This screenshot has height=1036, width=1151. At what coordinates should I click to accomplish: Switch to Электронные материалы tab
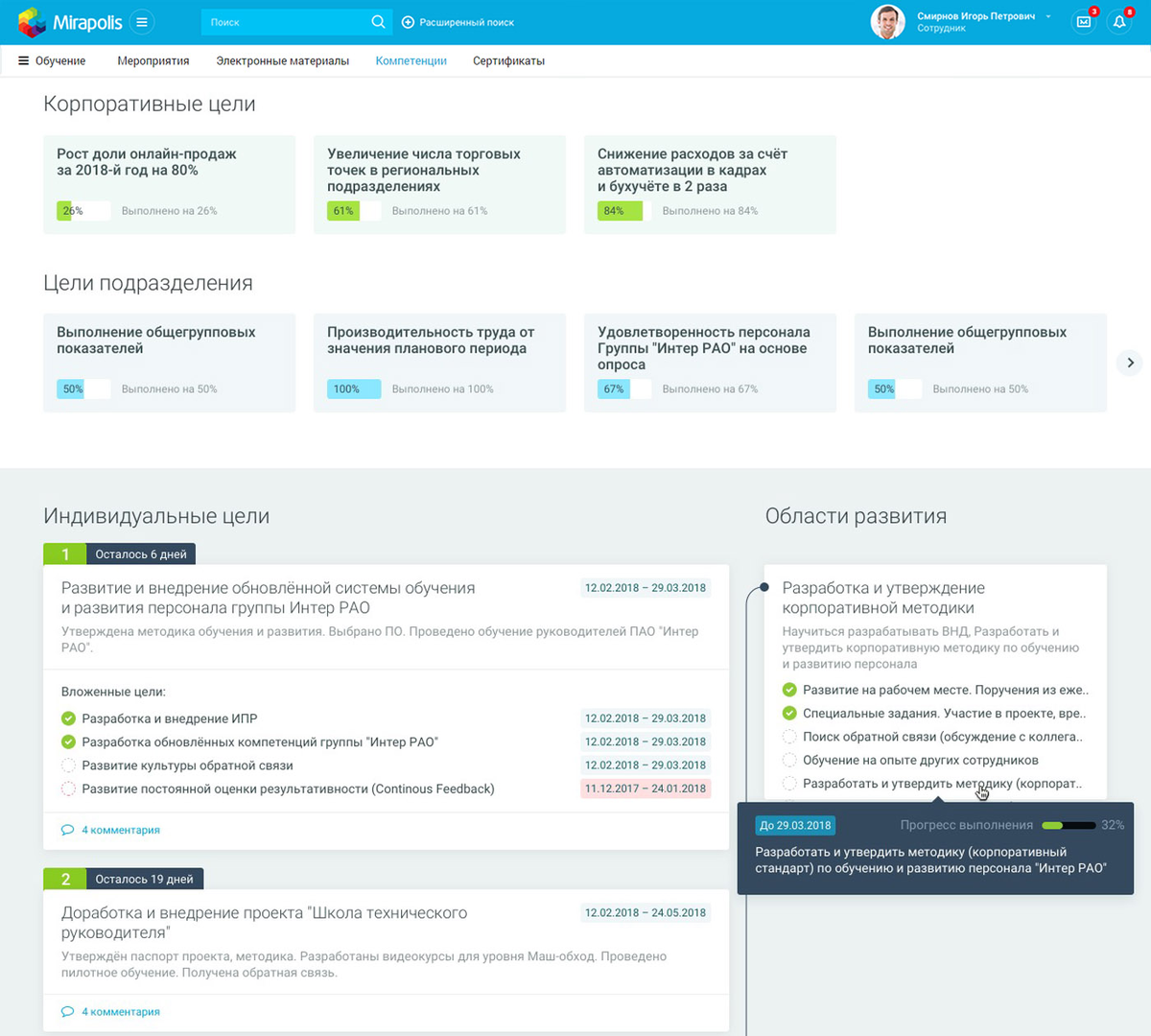click(x=282, y=60)
